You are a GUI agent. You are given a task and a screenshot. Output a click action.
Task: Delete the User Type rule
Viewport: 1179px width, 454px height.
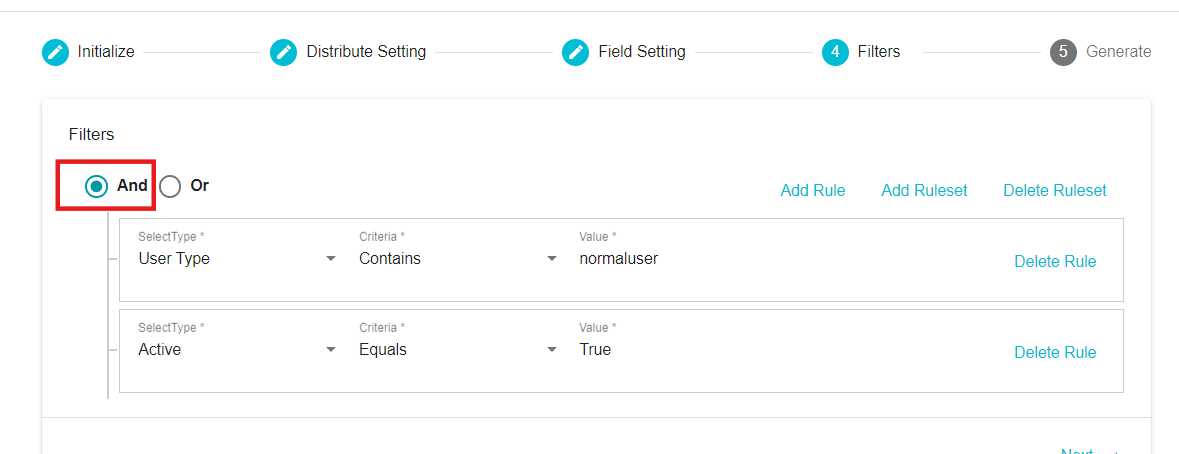(1055, 262)
